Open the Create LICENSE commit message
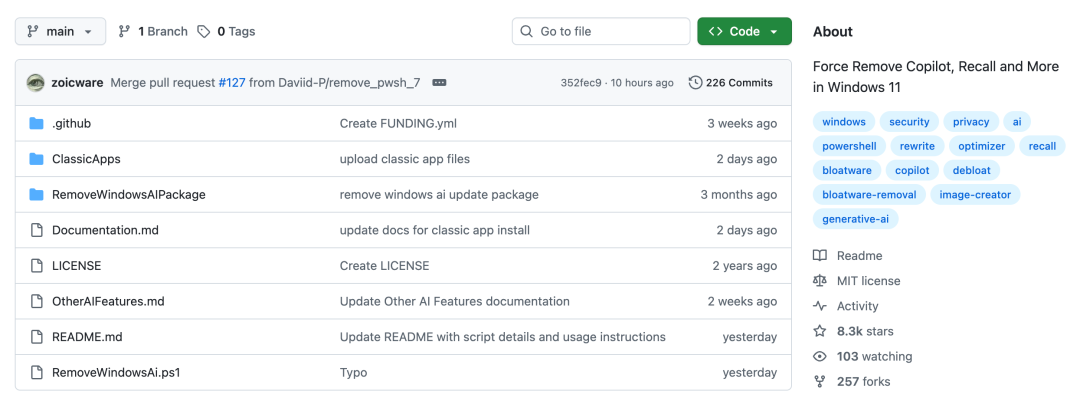The height and width of the screenshot is (401, 1080). point(384,266)
